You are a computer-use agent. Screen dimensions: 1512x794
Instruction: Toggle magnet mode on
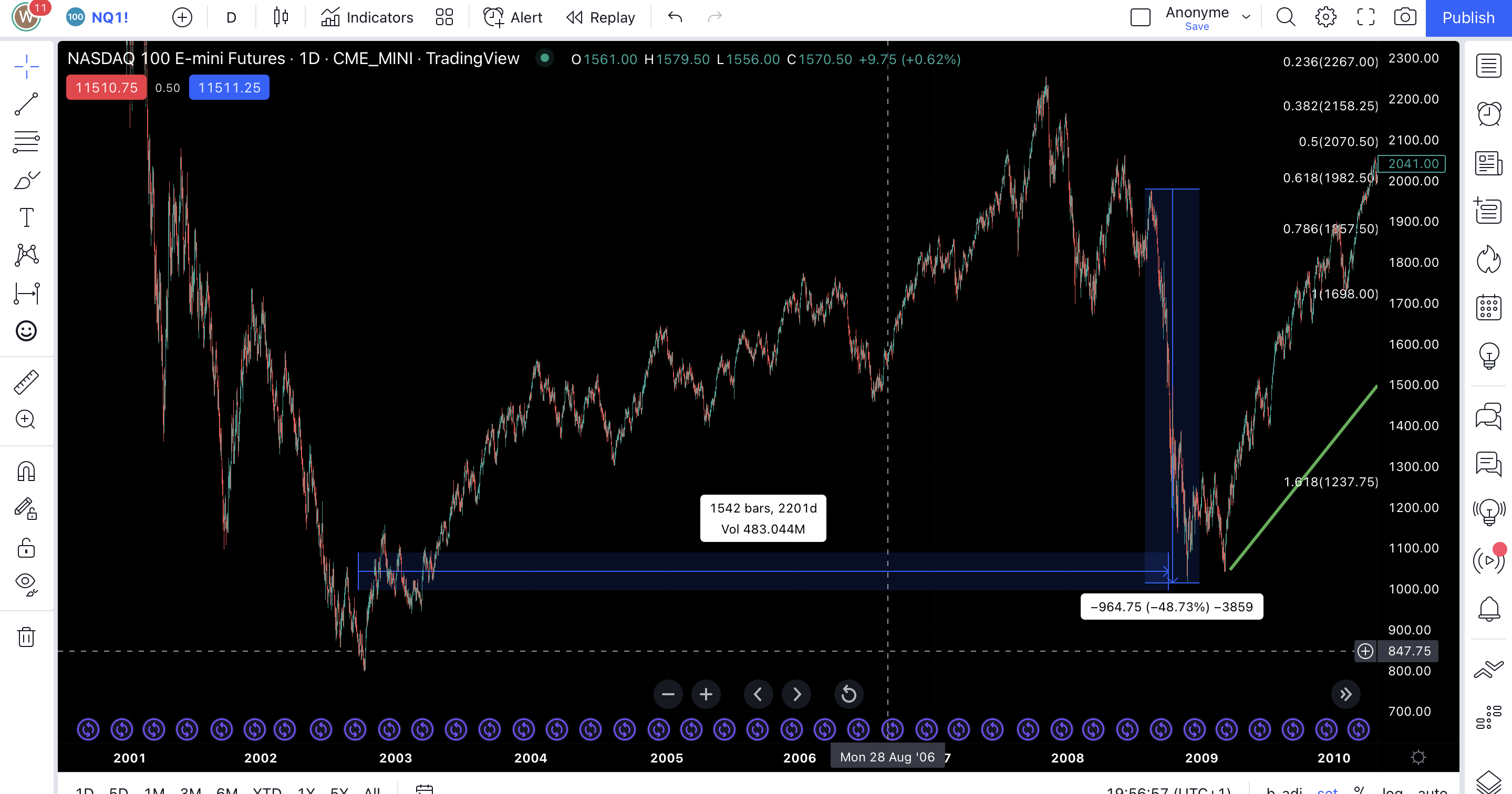26,471
